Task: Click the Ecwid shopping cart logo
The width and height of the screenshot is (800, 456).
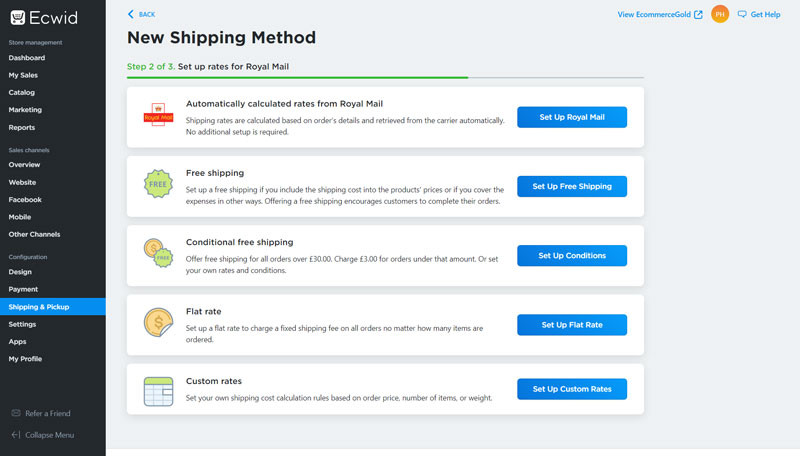Action: click(17, 17)
